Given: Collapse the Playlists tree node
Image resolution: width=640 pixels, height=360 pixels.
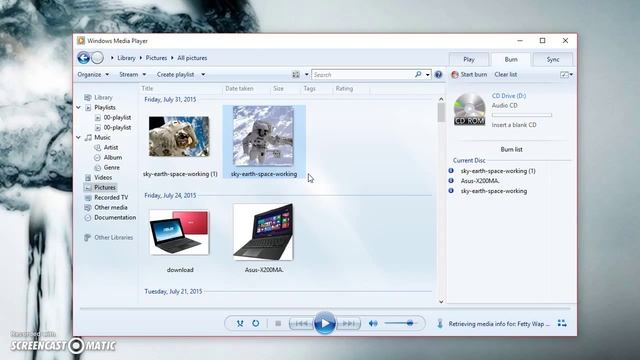Looking at the screenshot, I should coord(78,107).
